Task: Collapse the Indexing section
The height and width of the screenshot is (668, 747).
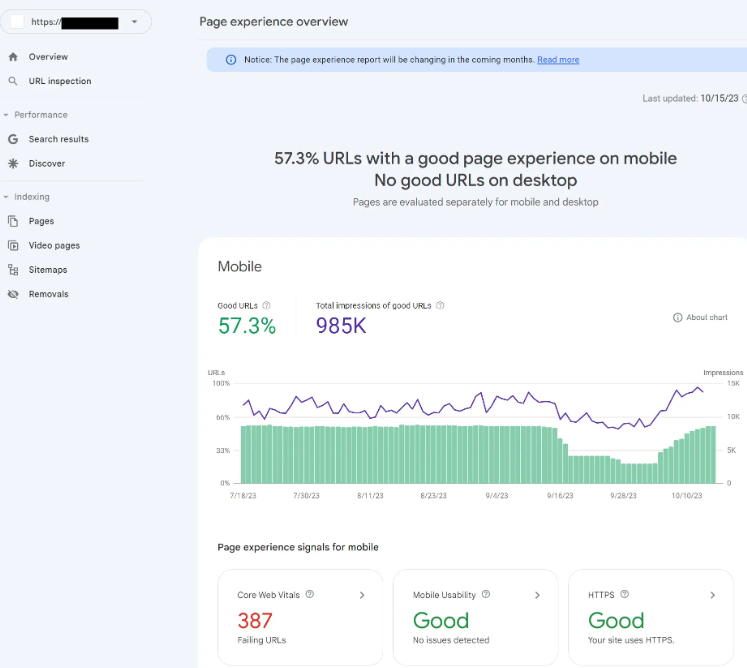Action: (x=6, y=197)
